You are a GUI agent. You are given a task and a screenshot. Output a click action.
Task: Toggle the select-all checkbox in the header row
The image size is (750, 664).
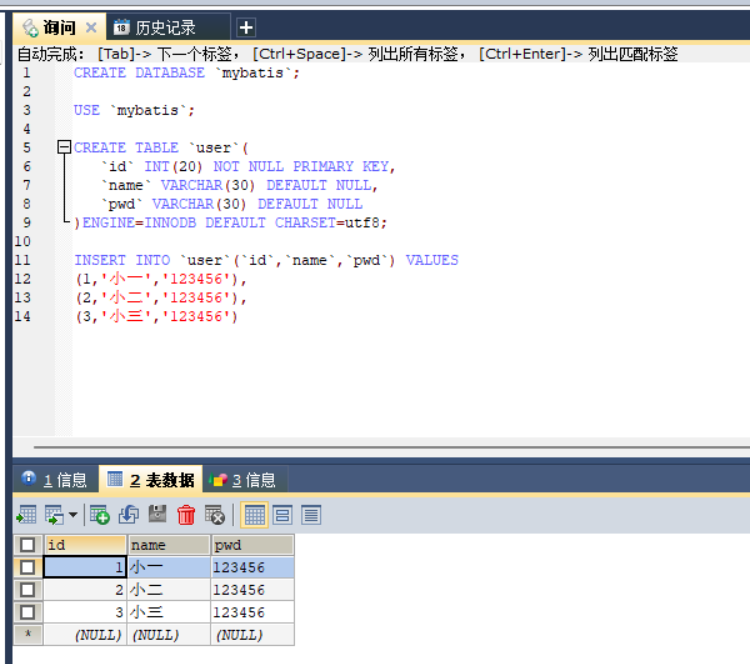point(28,545)
